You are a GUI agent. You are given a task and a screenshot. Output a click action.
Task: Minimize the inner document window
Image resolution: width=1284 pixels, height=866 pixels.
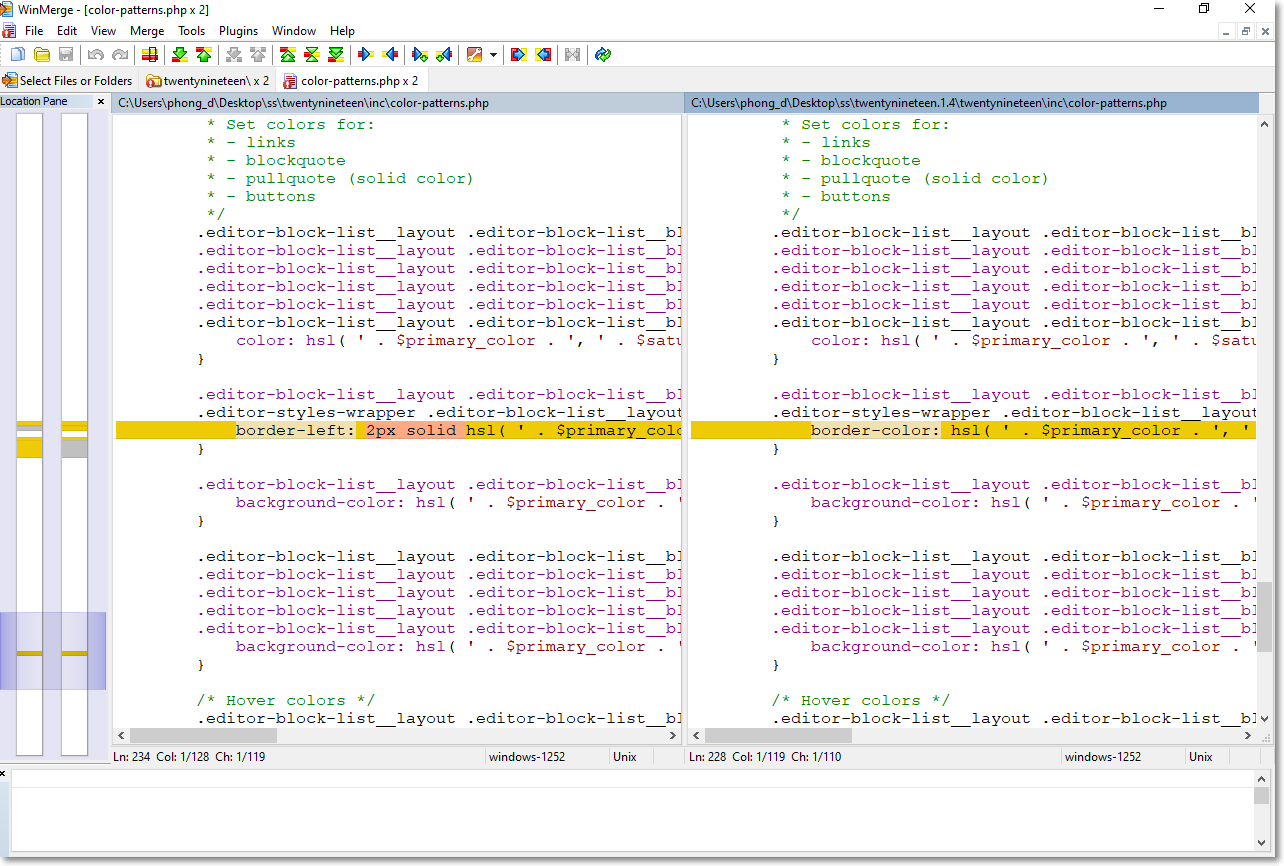[1227, 31]
